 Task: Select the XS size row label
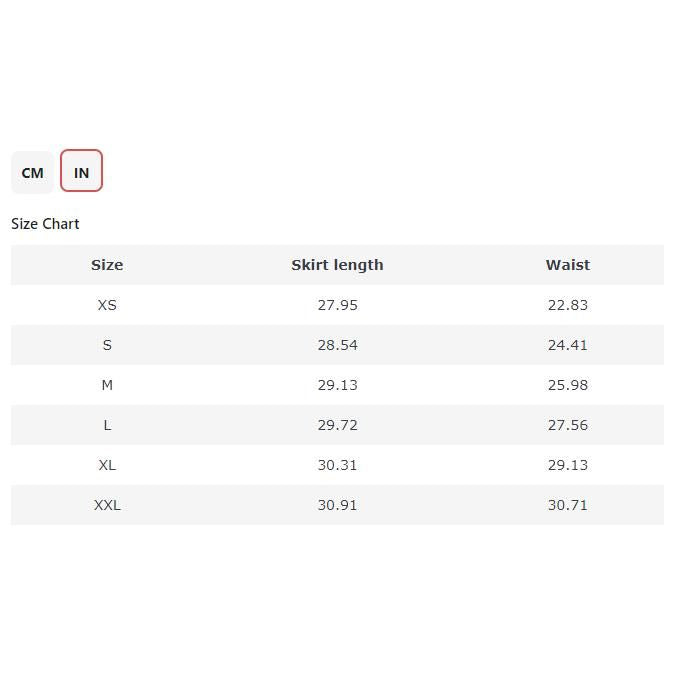pyautogui.click(x=107, y=305)
